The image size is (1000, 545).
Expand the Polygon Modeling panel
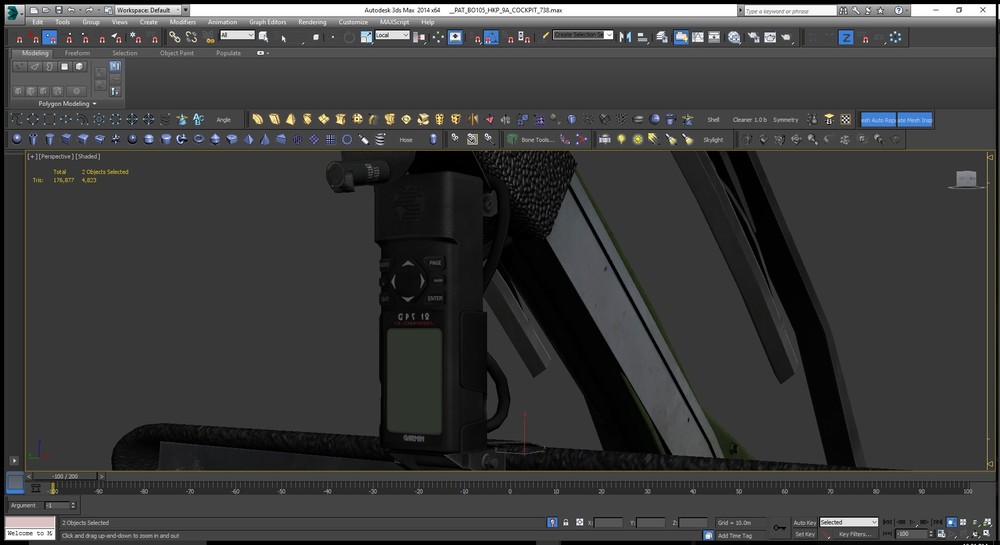[x=68, y=103]
